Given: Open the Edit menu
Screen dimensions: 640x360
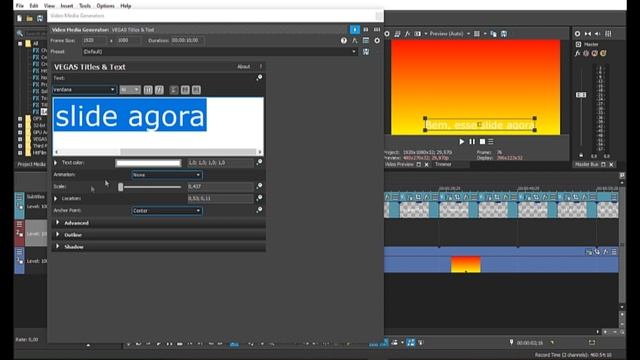Looking at the screenshot, I should tap(34, 6).
